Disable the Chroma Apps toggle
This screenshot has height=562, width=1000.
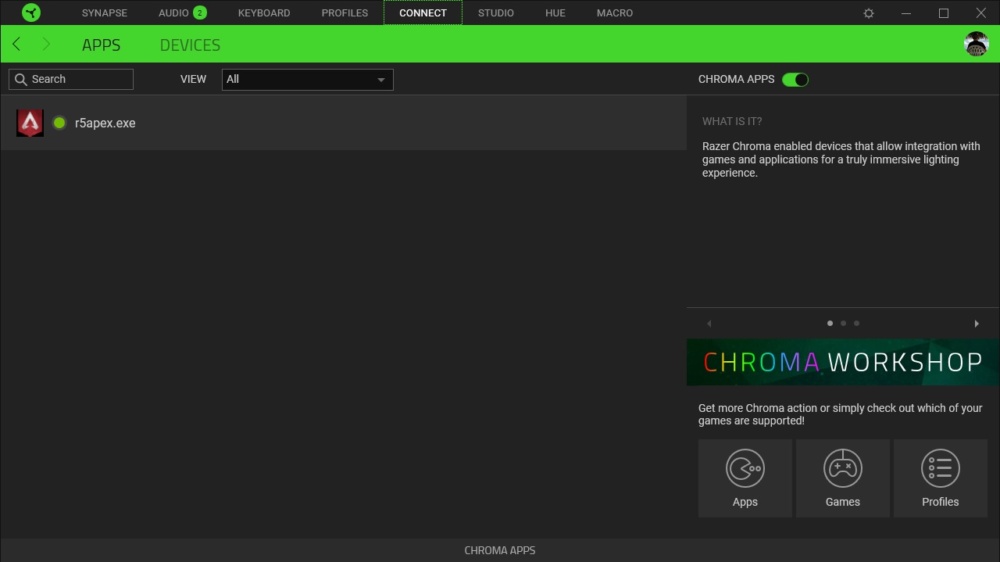(x=795, y=79)
